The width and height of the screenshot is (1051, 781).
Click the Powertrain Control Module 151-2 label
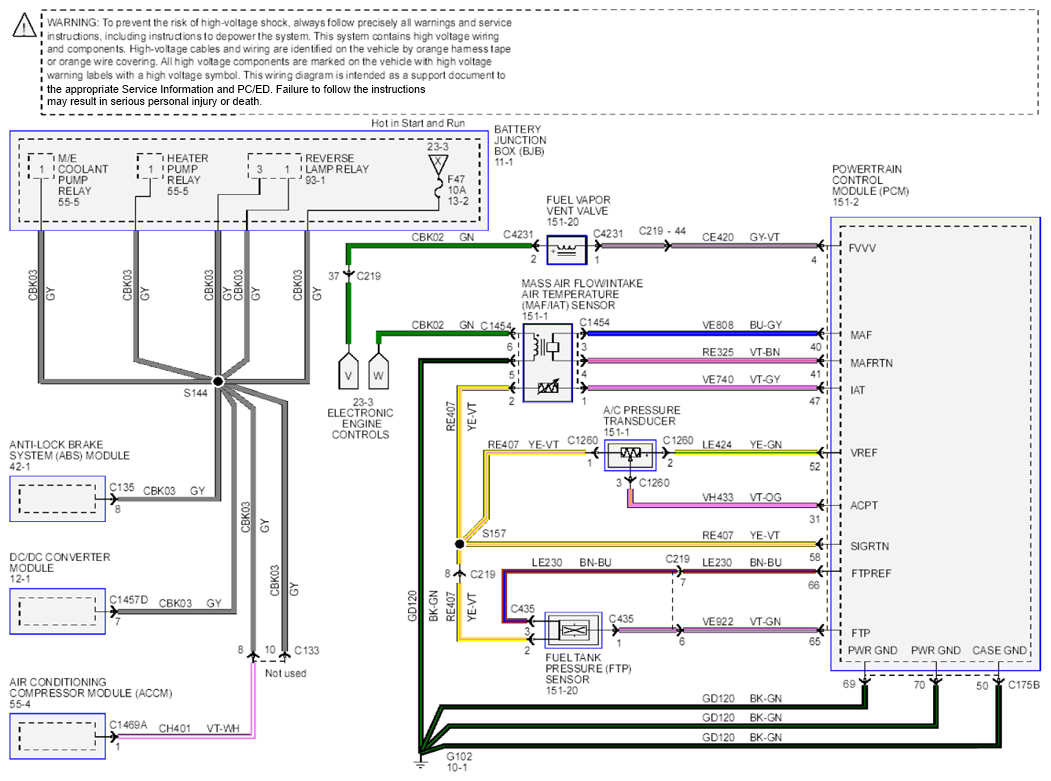(870, 186)
